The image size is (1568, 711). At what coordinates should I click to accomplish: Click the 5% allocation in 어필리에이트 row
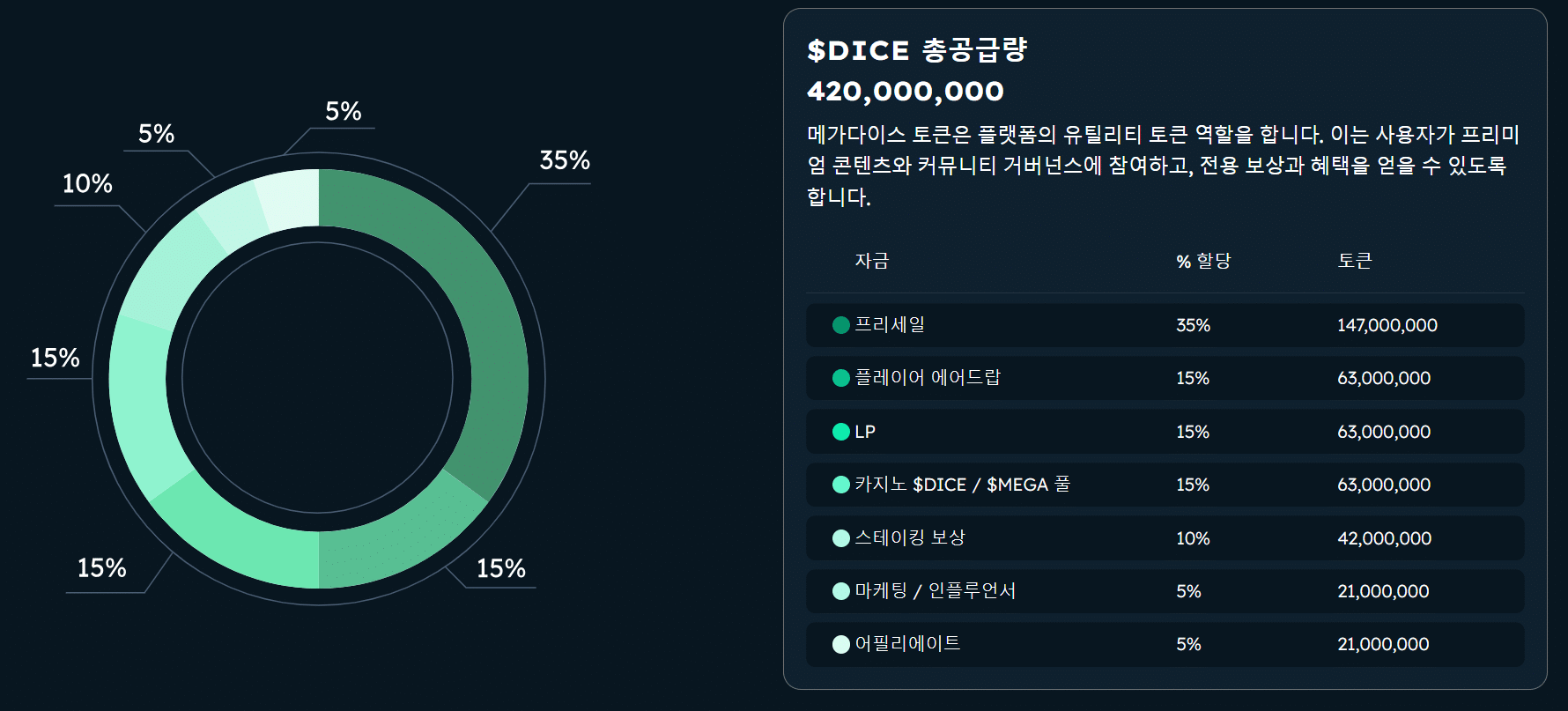pyautogui.click(x=1188, y=644)
